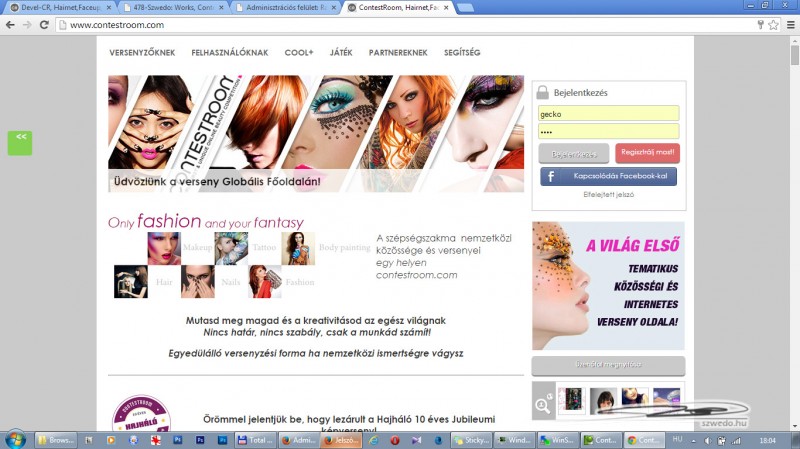800x449 pixels.
Task: Close the active ContestRoom tab
Action: tap(446, 8)
